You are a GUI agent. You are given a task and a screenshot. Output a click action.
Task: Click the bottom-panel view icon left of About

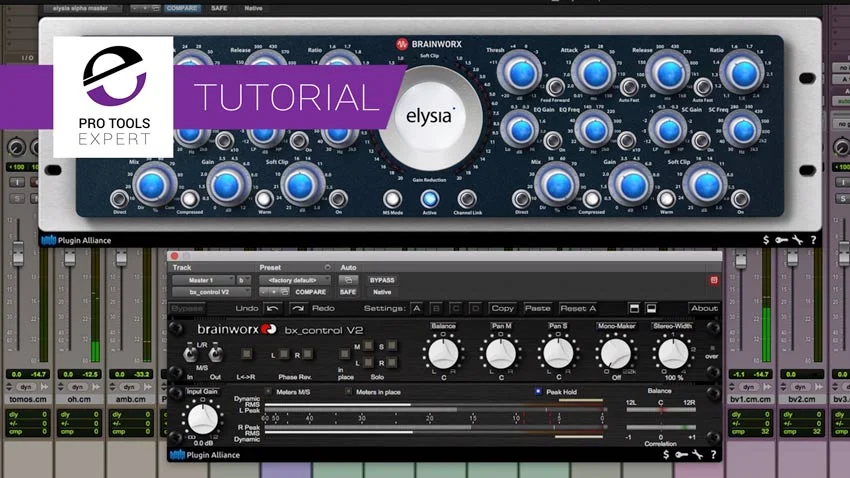coord(651,308)
